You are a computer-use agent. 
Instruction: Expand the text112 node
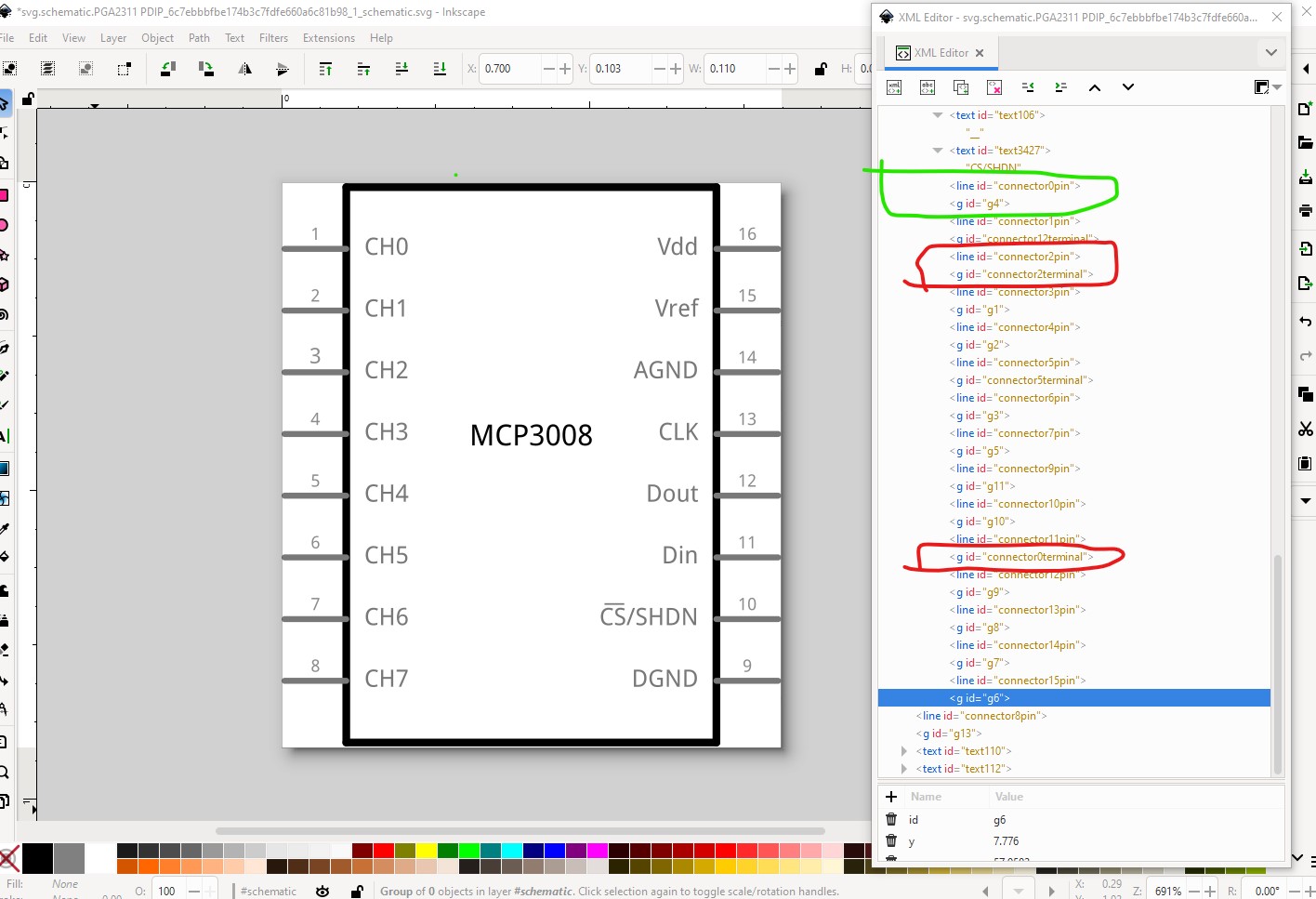coord(904,769)
